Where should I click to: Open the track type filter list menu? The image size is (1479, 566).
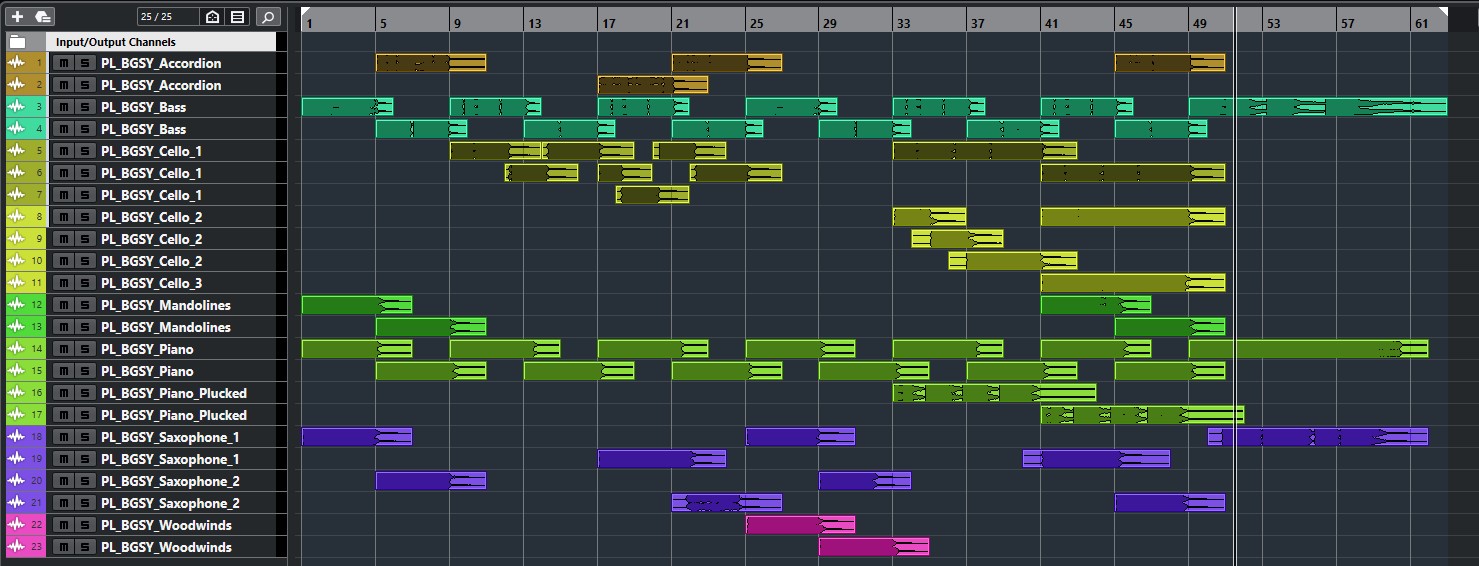(x=237, y=17)
